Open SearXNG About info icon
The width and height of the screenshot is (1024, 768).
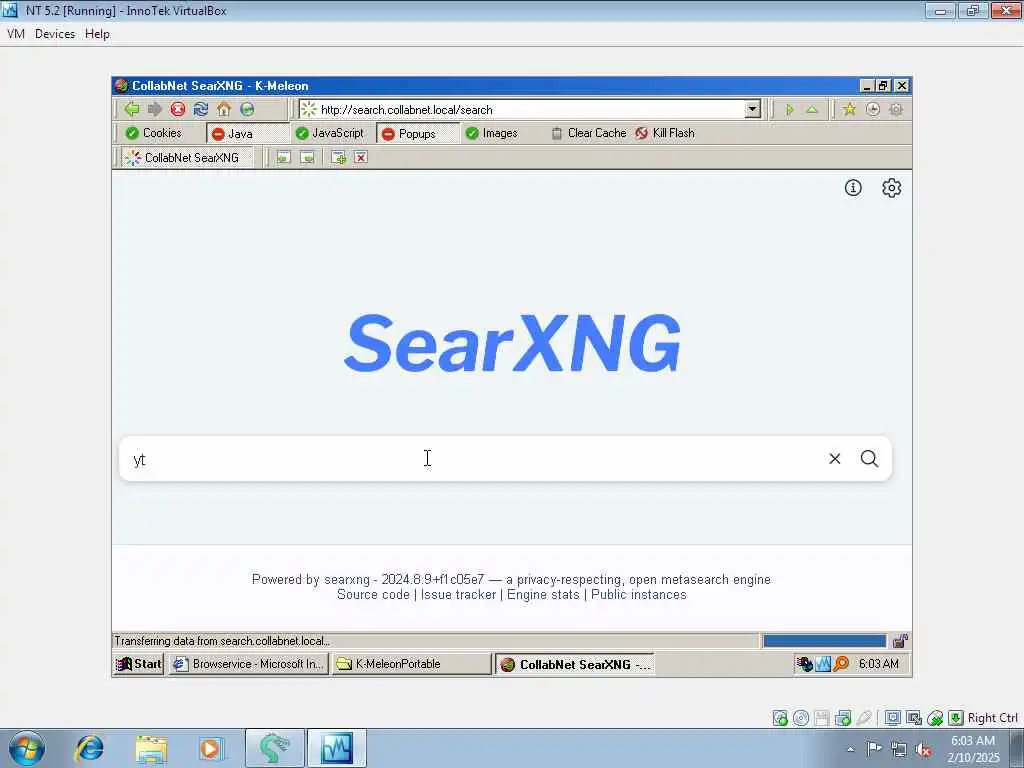[x=853, y=188]
